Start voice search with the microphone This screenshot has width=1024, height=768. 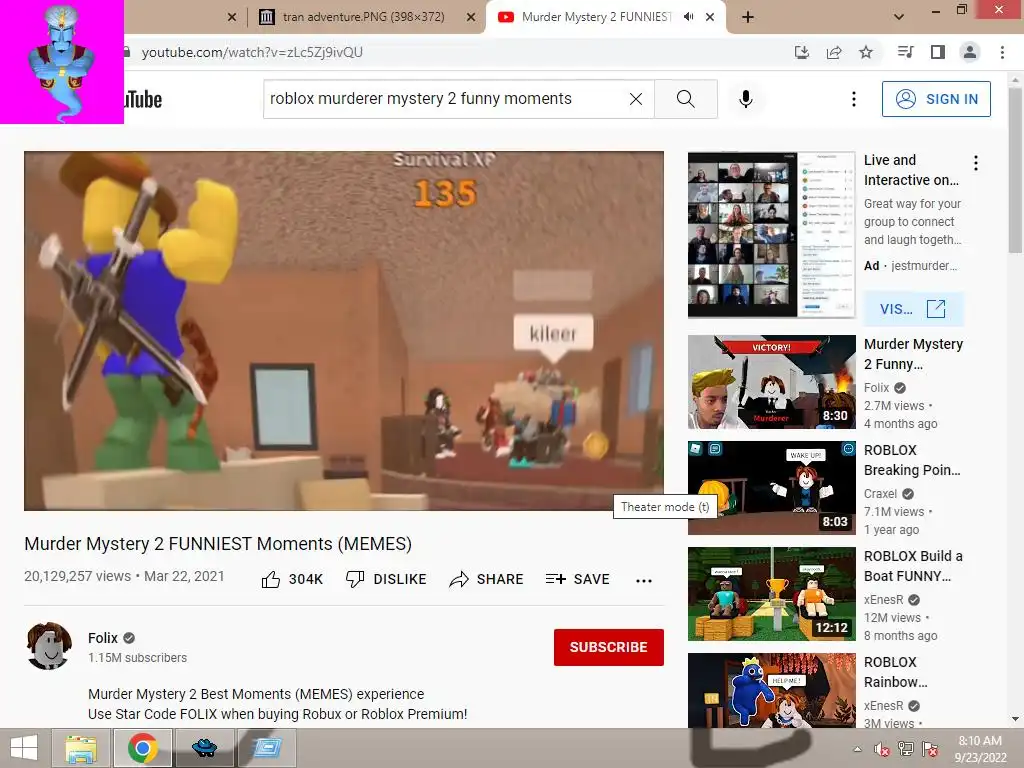pos(746,99)
